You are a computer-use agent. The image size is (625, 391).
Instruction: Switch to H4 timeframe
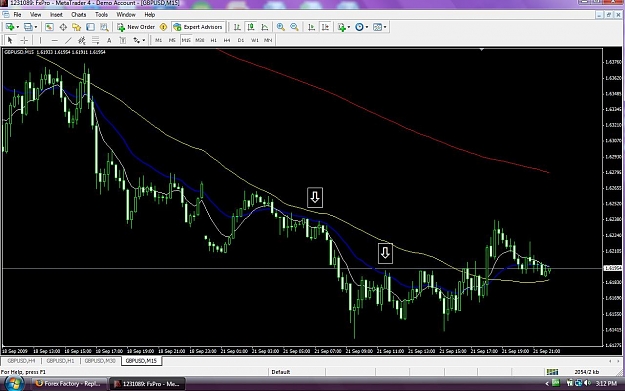click(x=227, y=40)
